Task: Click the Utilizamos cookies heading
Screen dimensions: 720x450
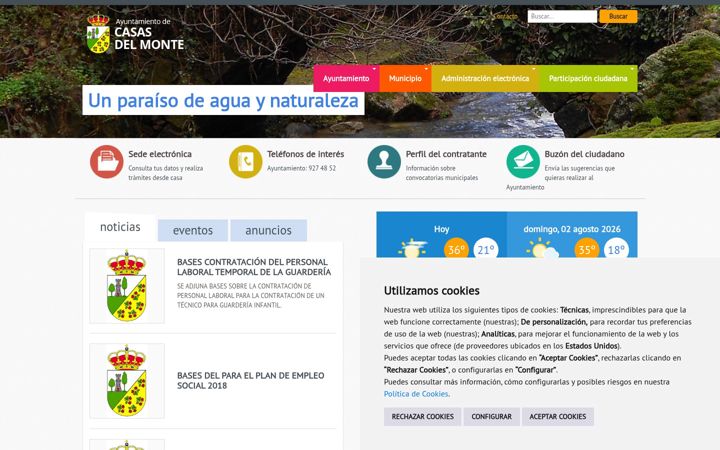Action: tap(432, 291)
